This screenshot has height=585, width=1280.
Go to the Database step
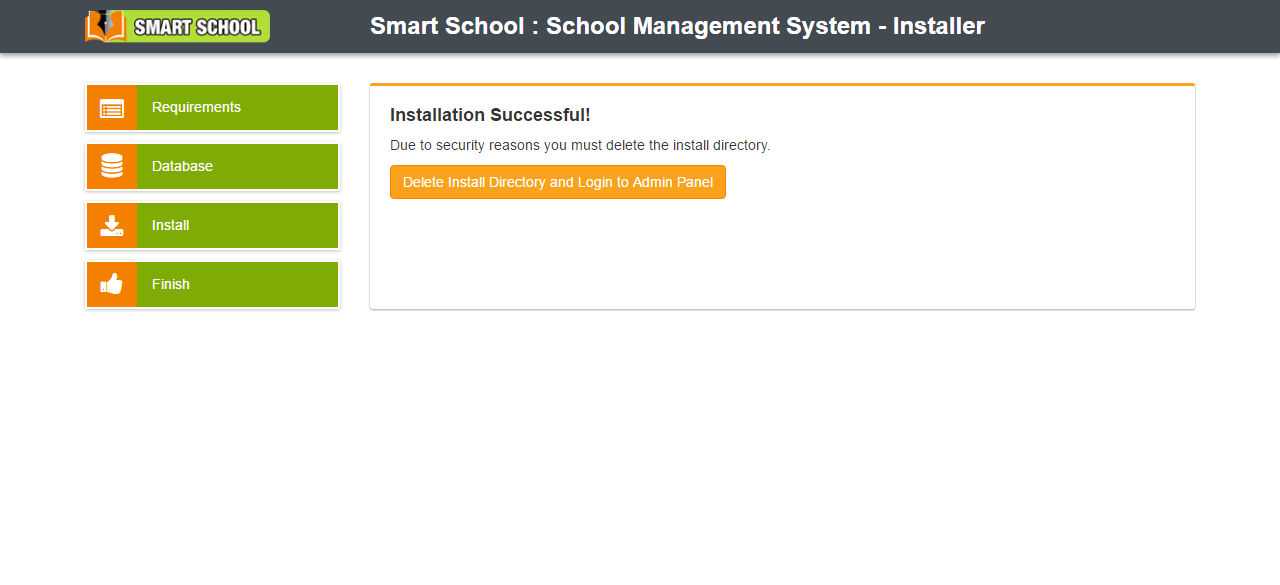182,166
